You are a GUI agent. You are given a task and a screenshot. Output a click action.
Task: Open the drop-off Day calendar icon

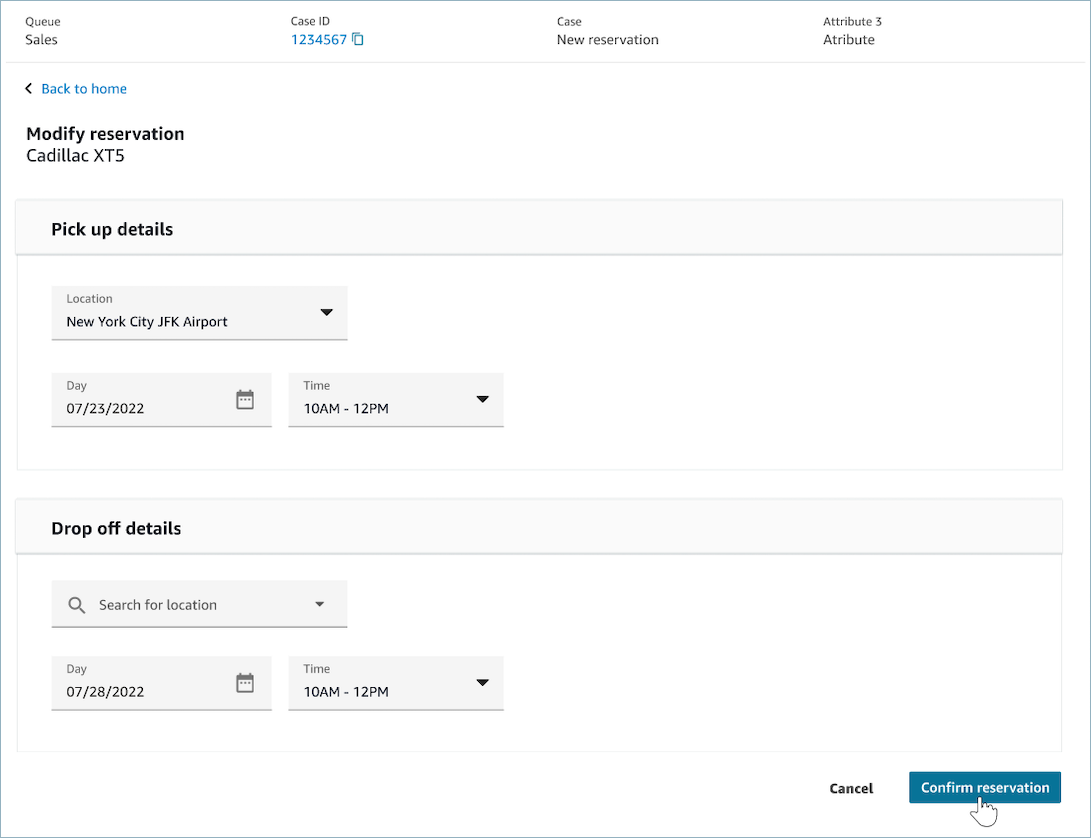(x=245, y=683)
